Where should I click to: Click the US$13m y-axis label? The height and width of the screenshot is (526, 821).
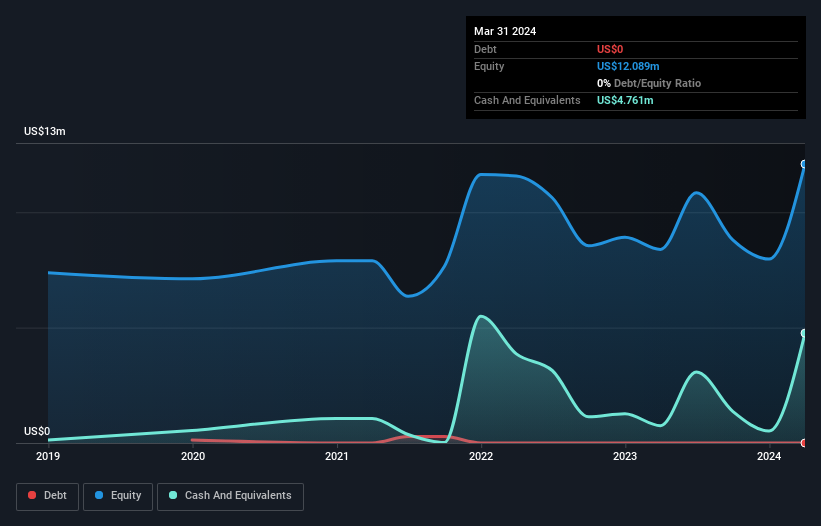45,131
